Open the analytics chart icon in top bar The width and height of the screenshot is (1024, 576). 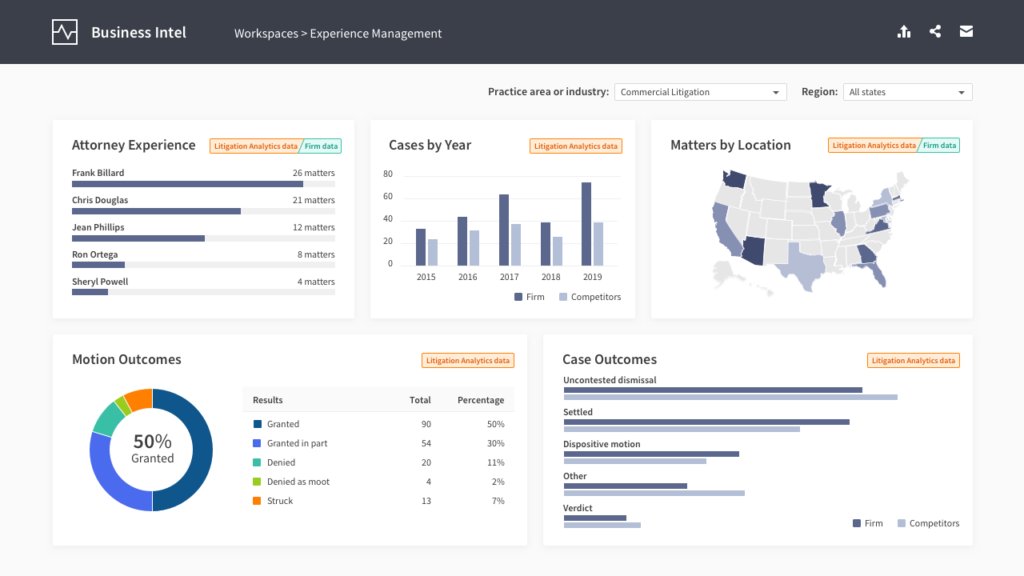click(x=904, y=31)
